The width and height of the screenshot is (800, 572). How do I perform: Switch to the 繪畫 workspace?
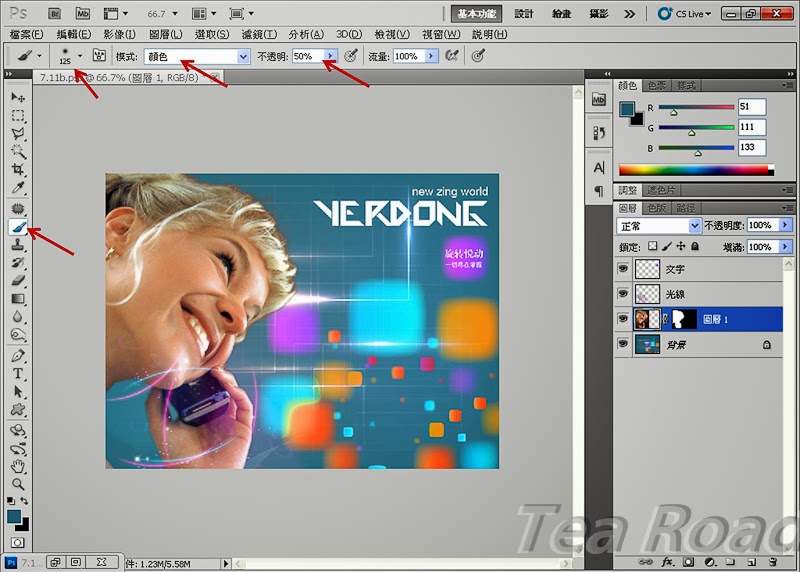tap(561, 14)
